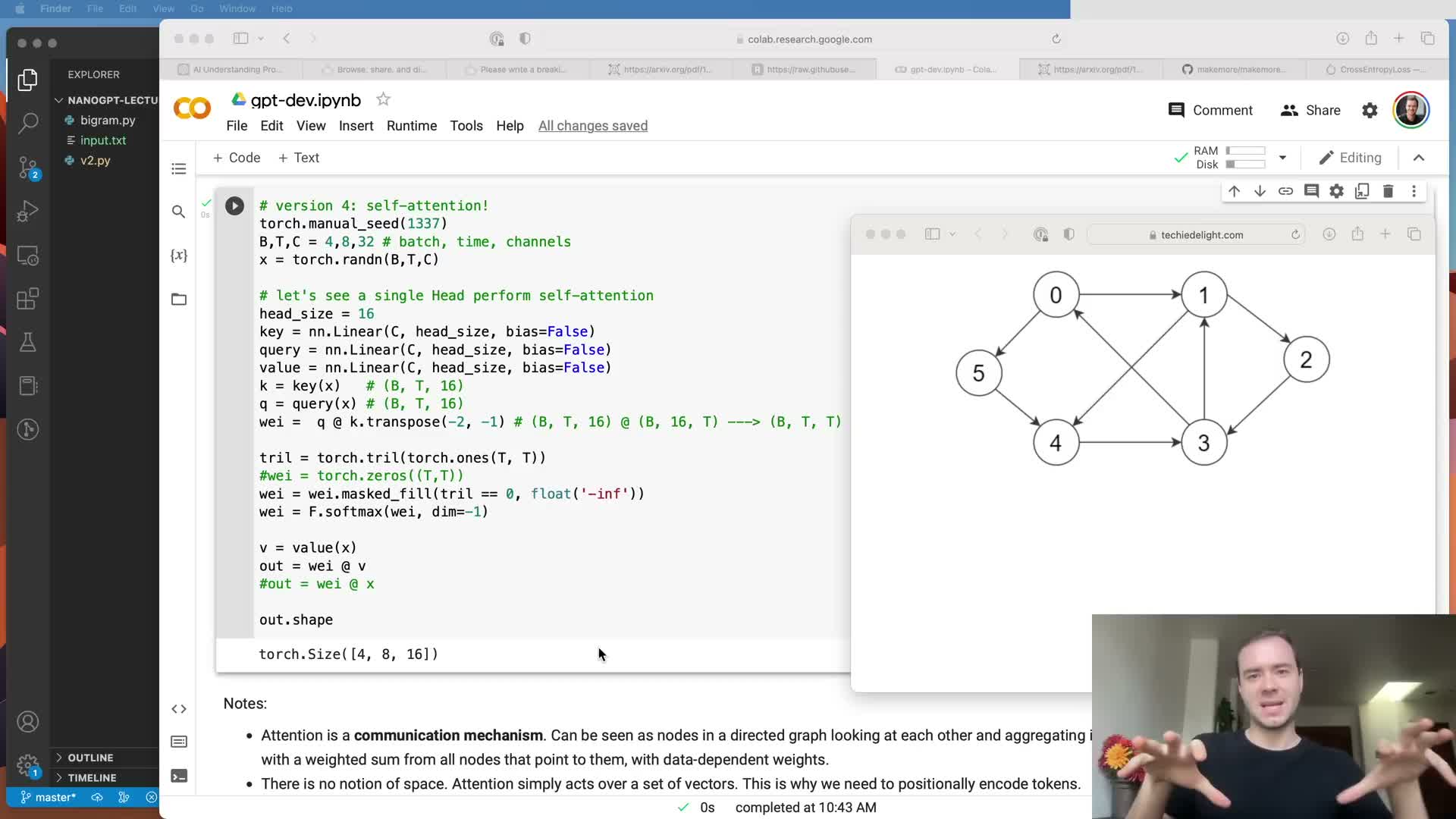Move cell up with arrow icon
This screenshot has height=819, width=1456.
coord(1234,191)
